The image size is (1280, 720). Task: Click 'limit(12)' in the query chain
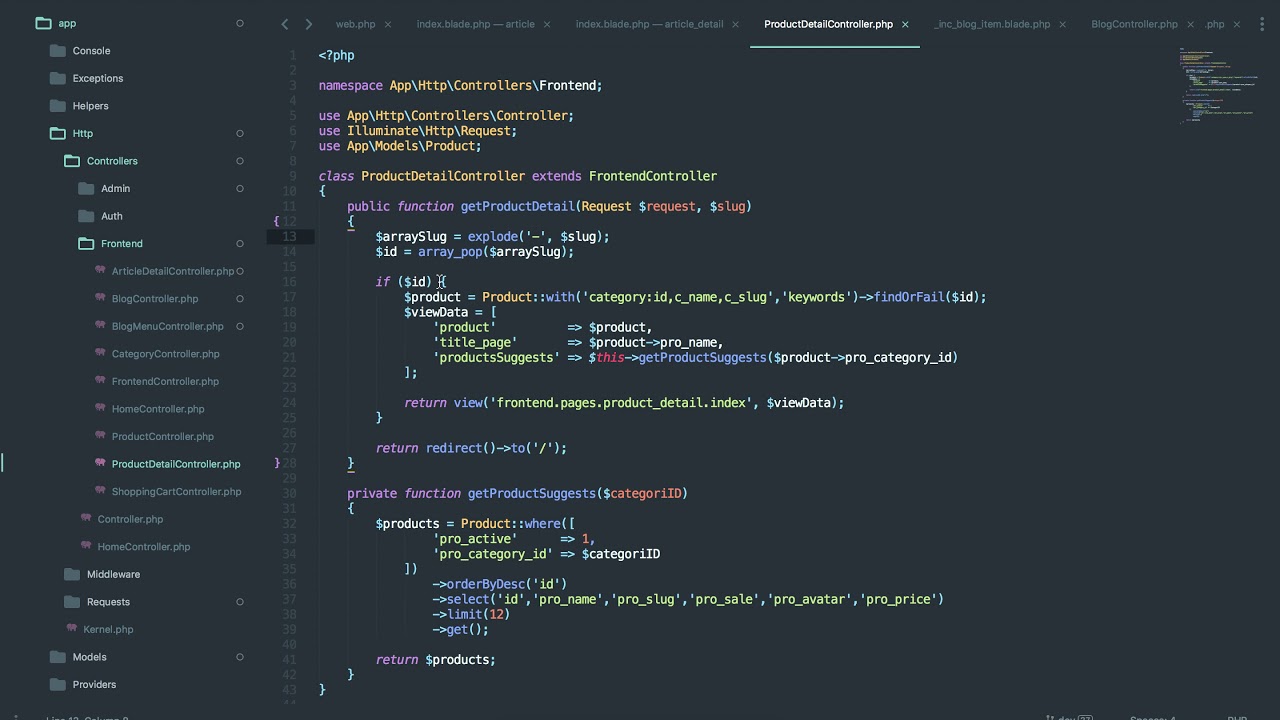[478, 614]
